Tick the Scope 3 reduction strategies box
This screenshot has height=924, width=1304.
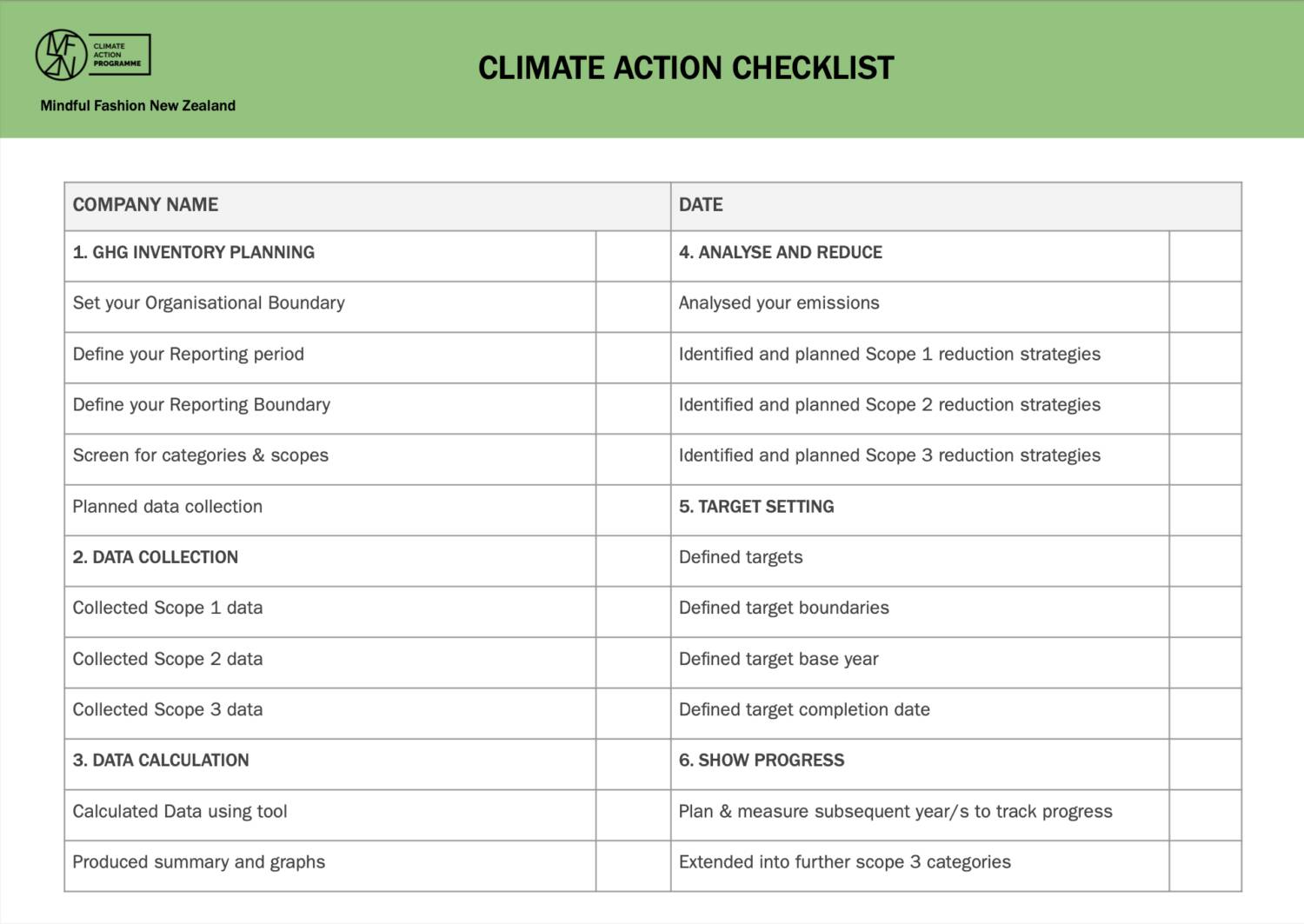[x=1205, y=459]
